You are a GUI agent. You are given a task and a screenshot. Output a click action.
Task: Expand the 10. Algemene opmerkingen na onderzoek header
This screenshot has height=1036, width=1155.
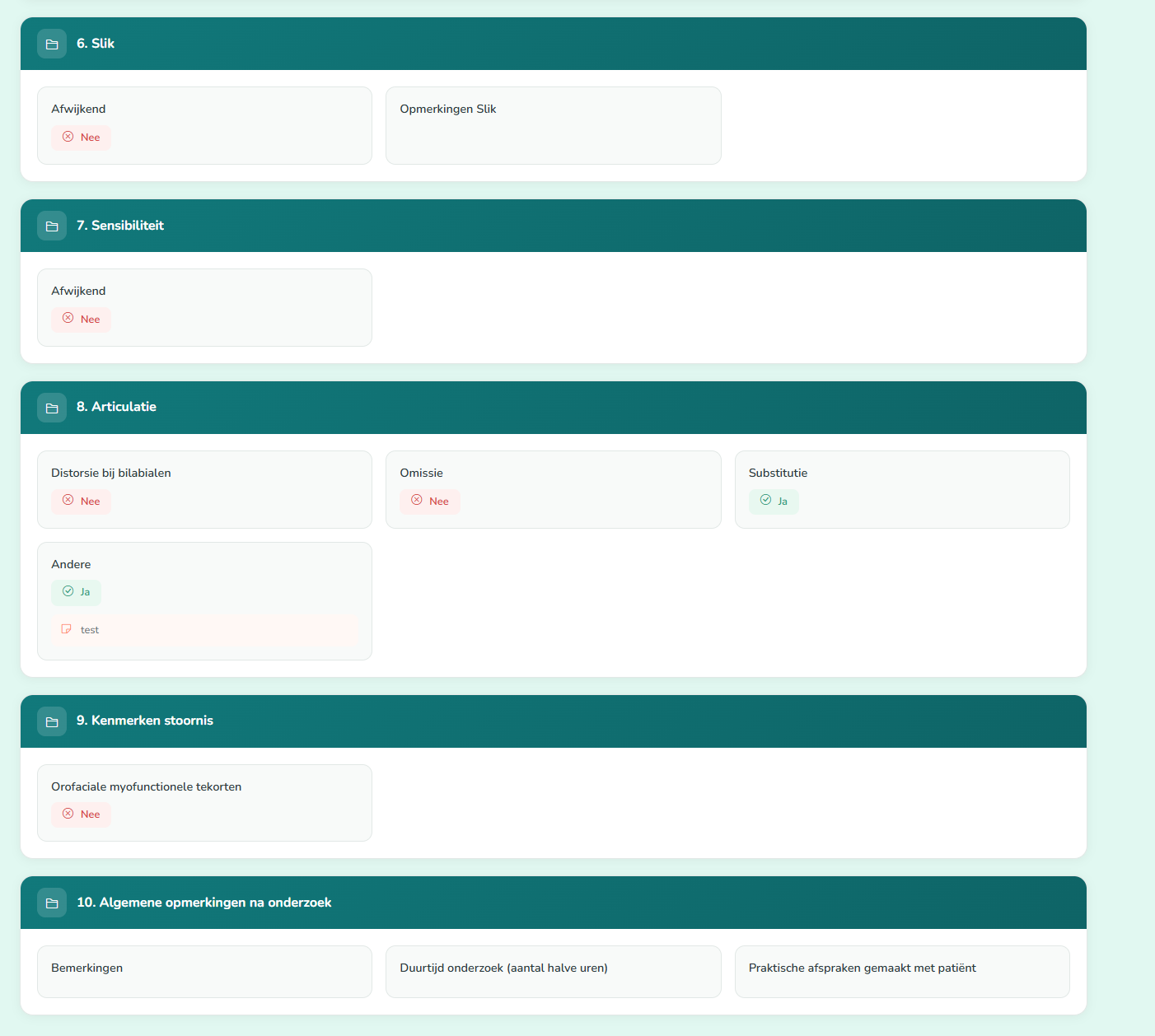[x=553, y=903]
